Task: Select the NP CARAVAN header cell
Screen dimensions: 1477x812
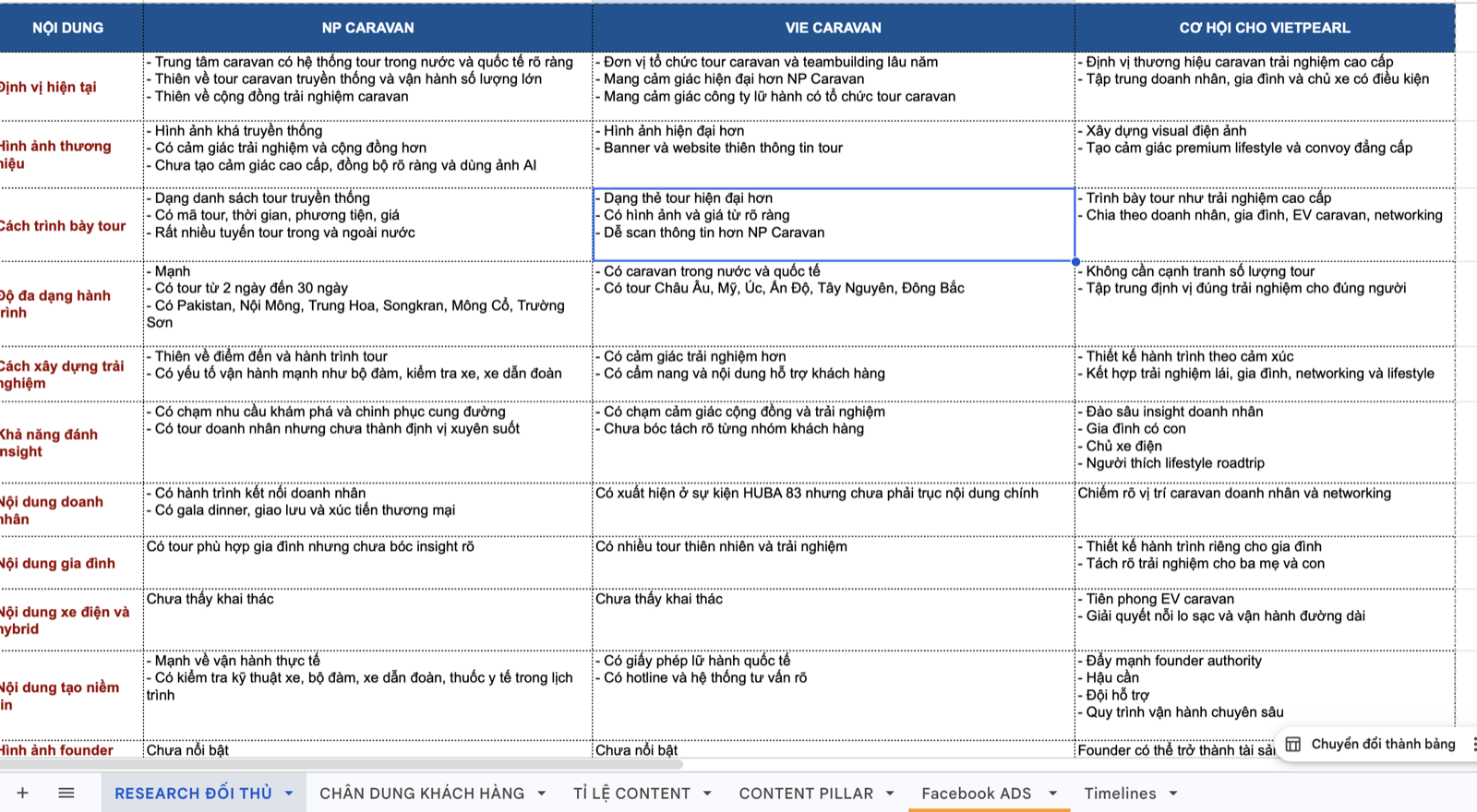Action: pos(367,28)
